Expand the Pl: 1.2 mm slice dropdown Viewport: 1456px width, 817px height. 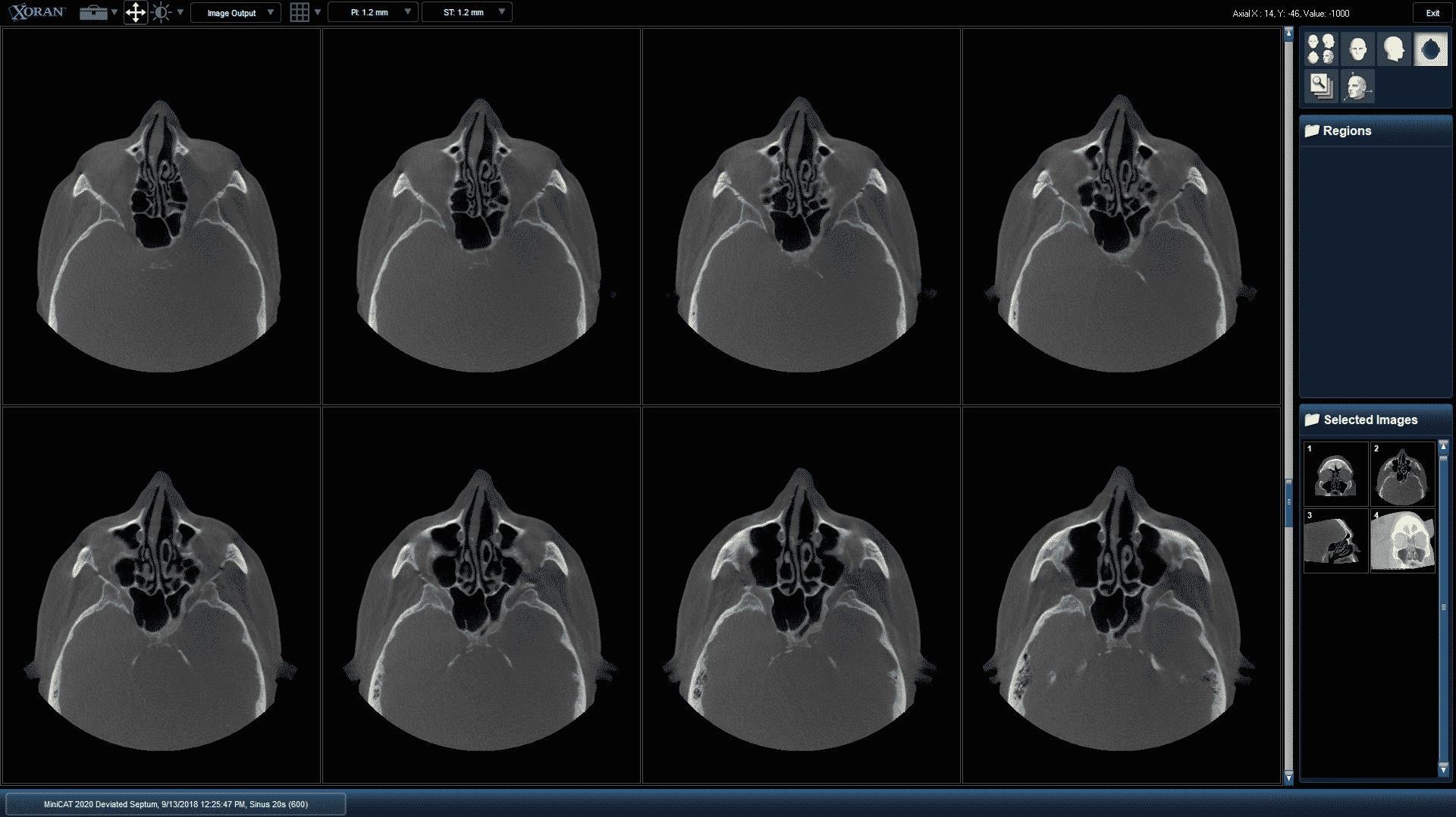373,12
